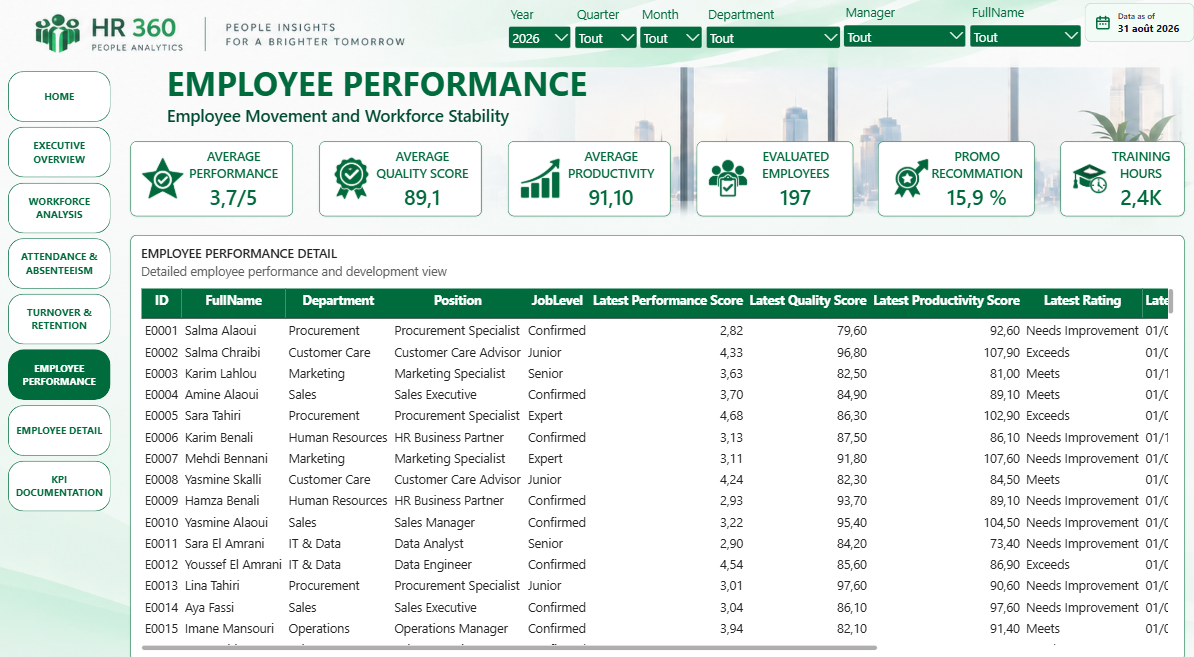Sort by Position column header

tap(458, 301)
